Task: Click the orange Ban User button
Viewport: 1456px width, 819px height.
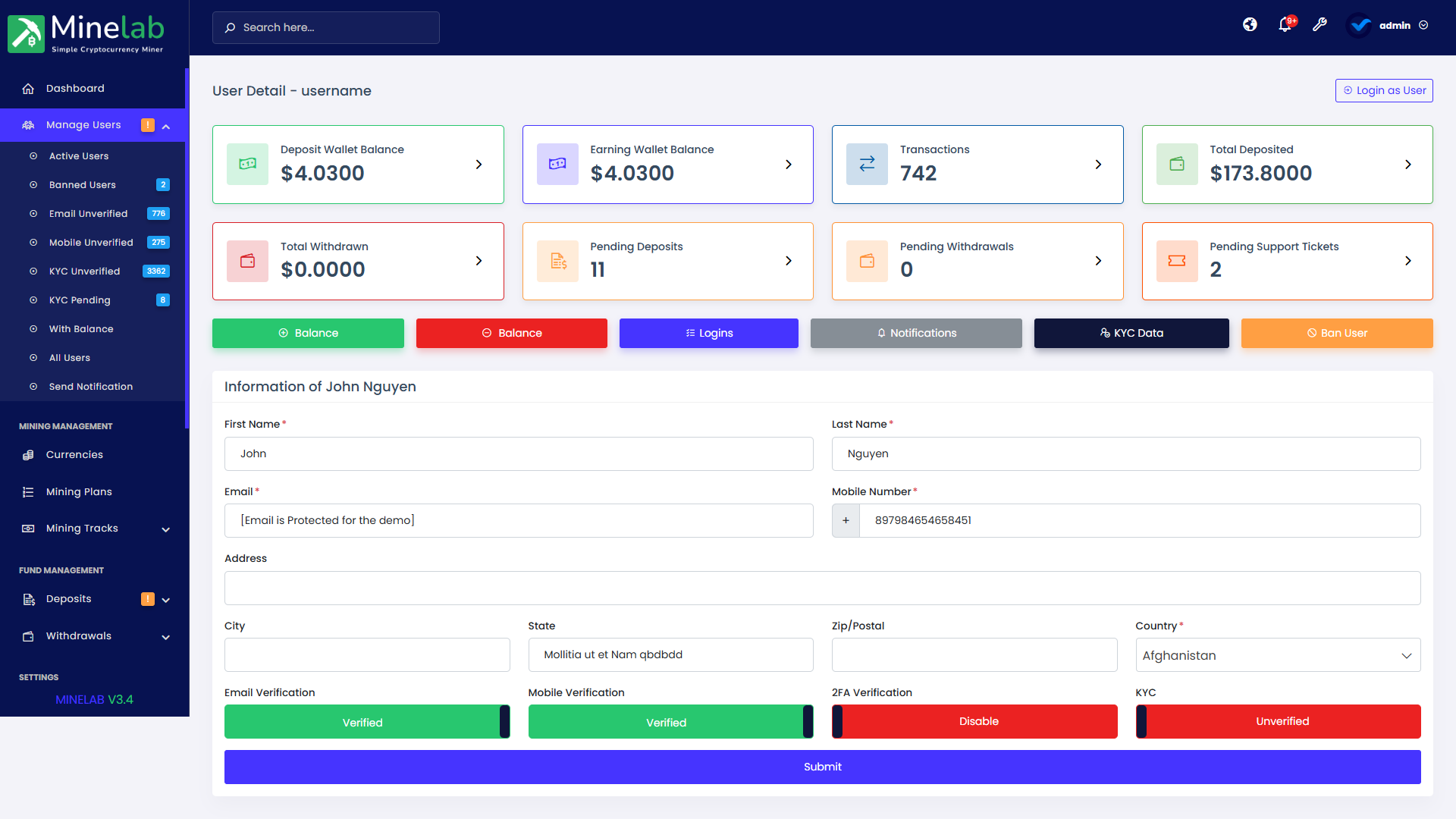Action: pyautogui.click(x=1336, y=333)
